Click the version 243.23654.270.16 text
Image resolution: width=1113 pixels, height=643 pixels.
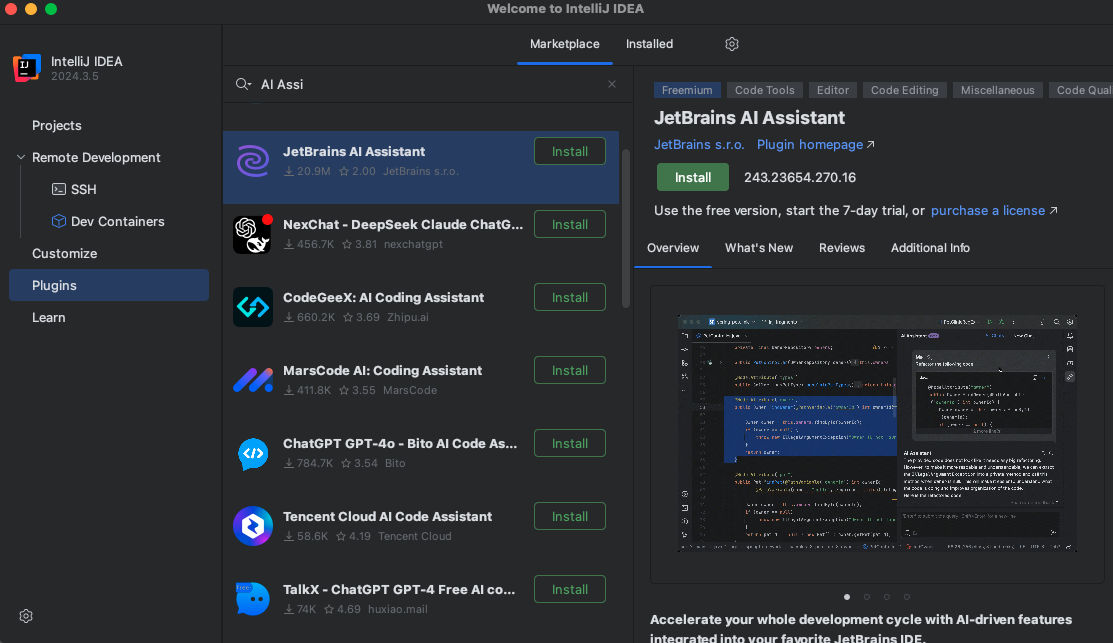(x=800, y=177)
